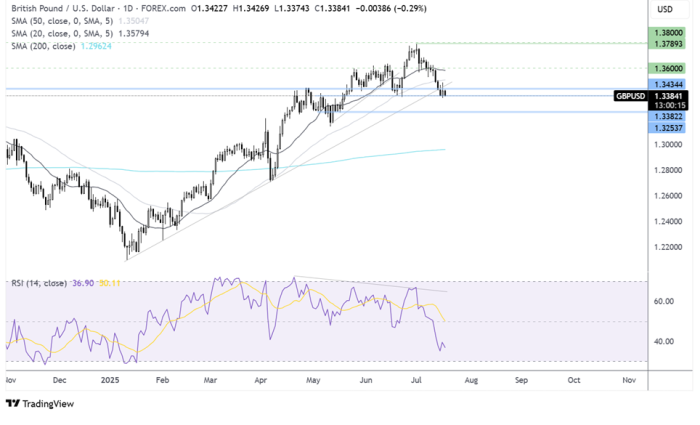Click Jul on the time axis

(x=416, y=380)
